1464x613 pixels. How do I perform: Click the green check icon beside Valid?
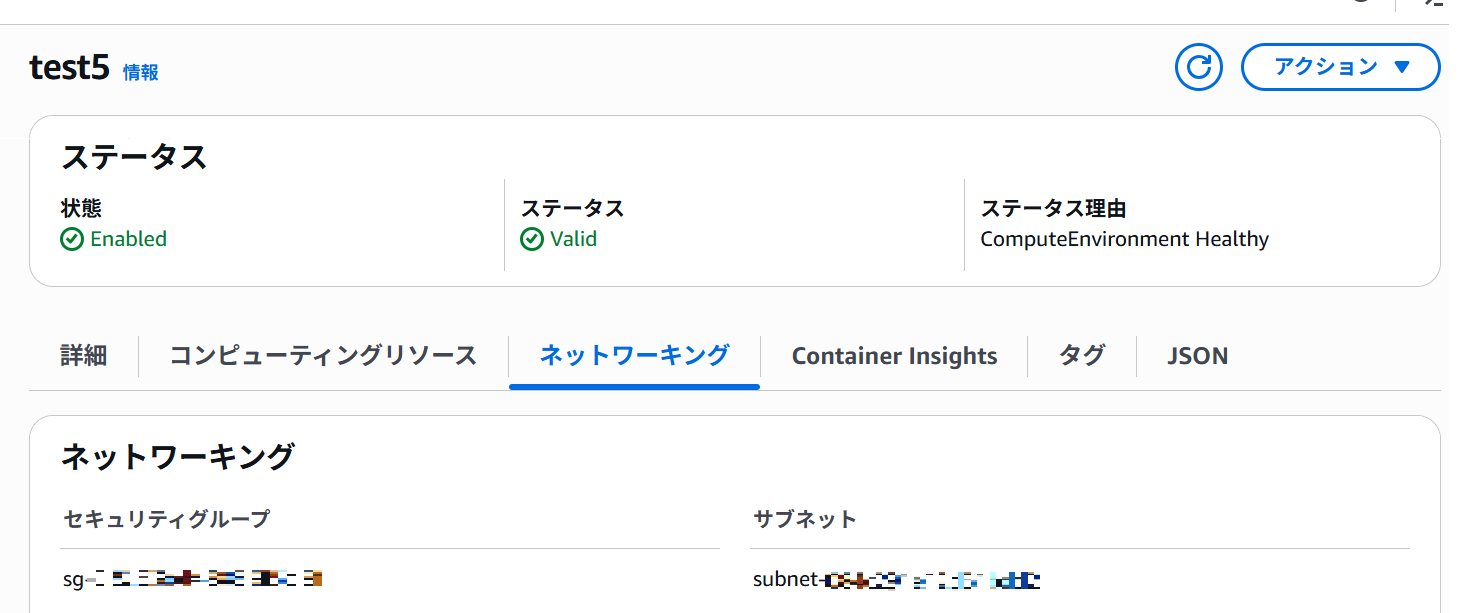532,239
